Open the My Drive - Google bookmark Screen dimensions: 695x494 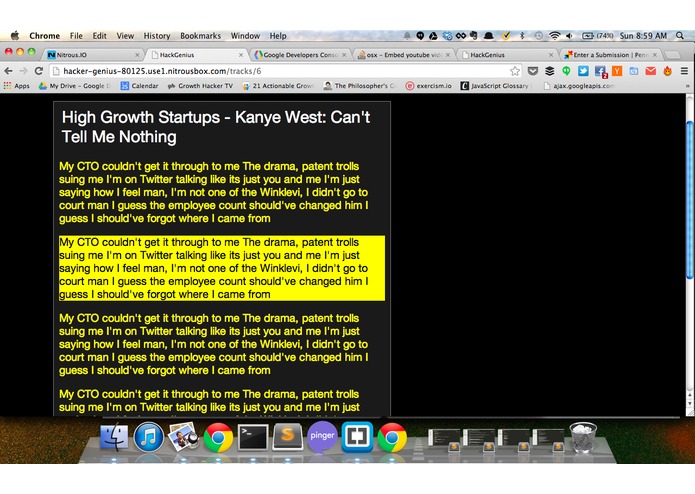tap(74, 86)
